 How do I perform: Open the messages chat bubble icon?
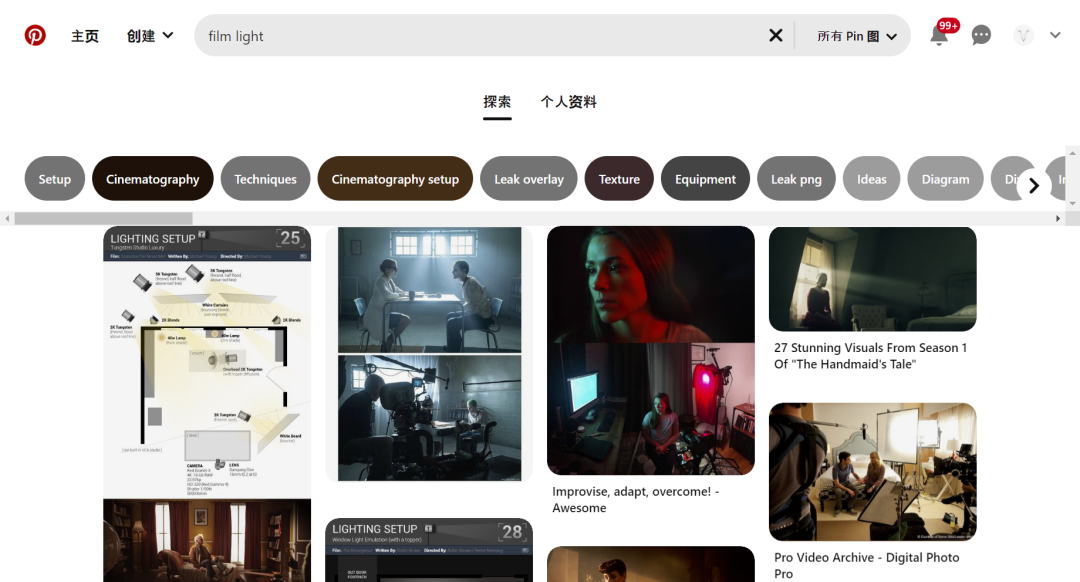coord(981,35)
